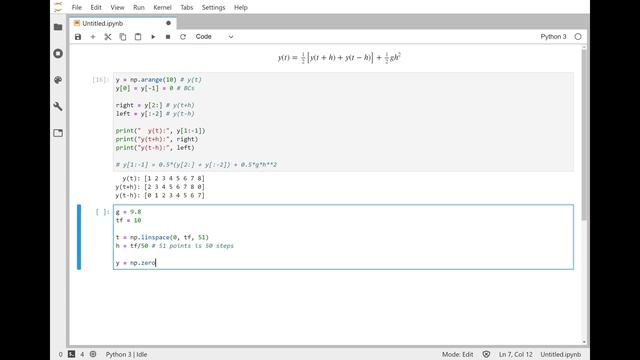
Task: Open the Commands palette sidebar icon
Action: click(x=58, y=80)
